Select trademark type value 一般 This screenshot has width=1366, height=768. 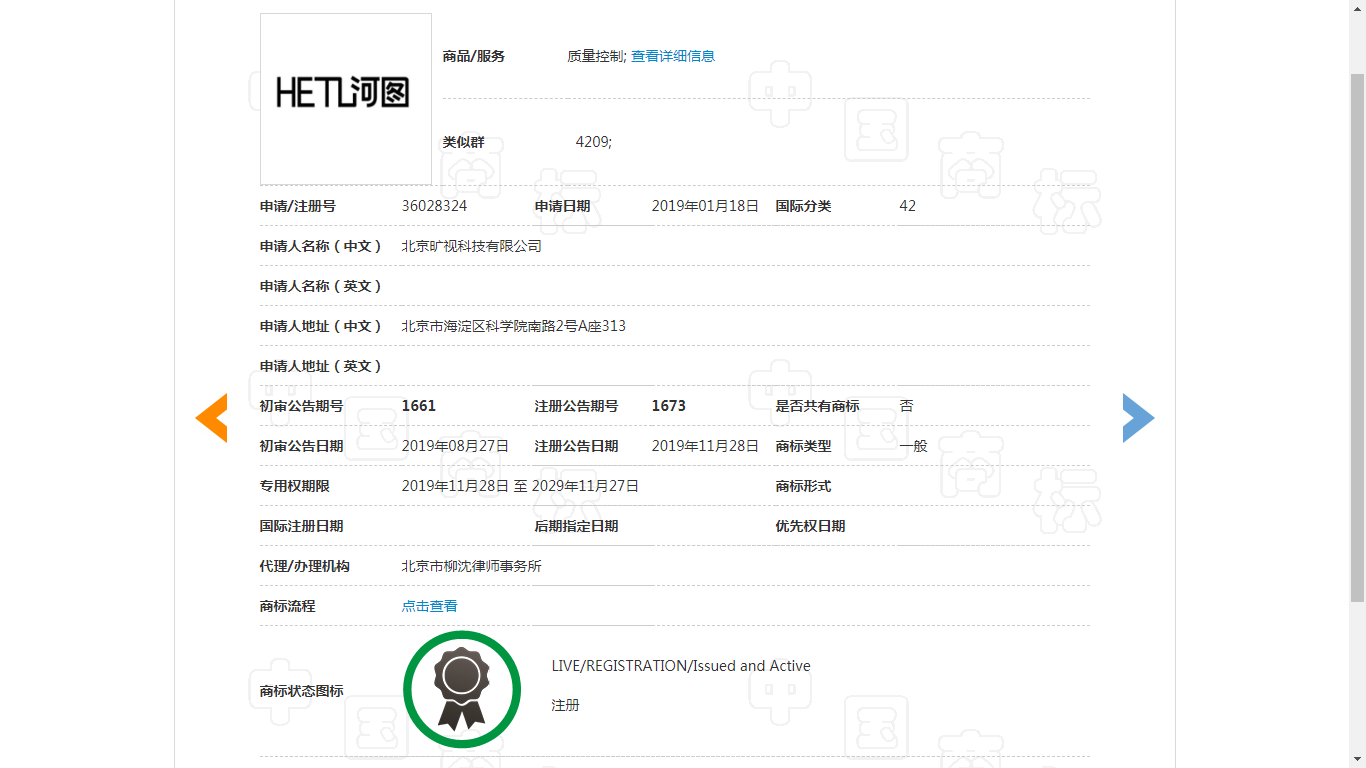pyautogui.click(x=914, y=446)
